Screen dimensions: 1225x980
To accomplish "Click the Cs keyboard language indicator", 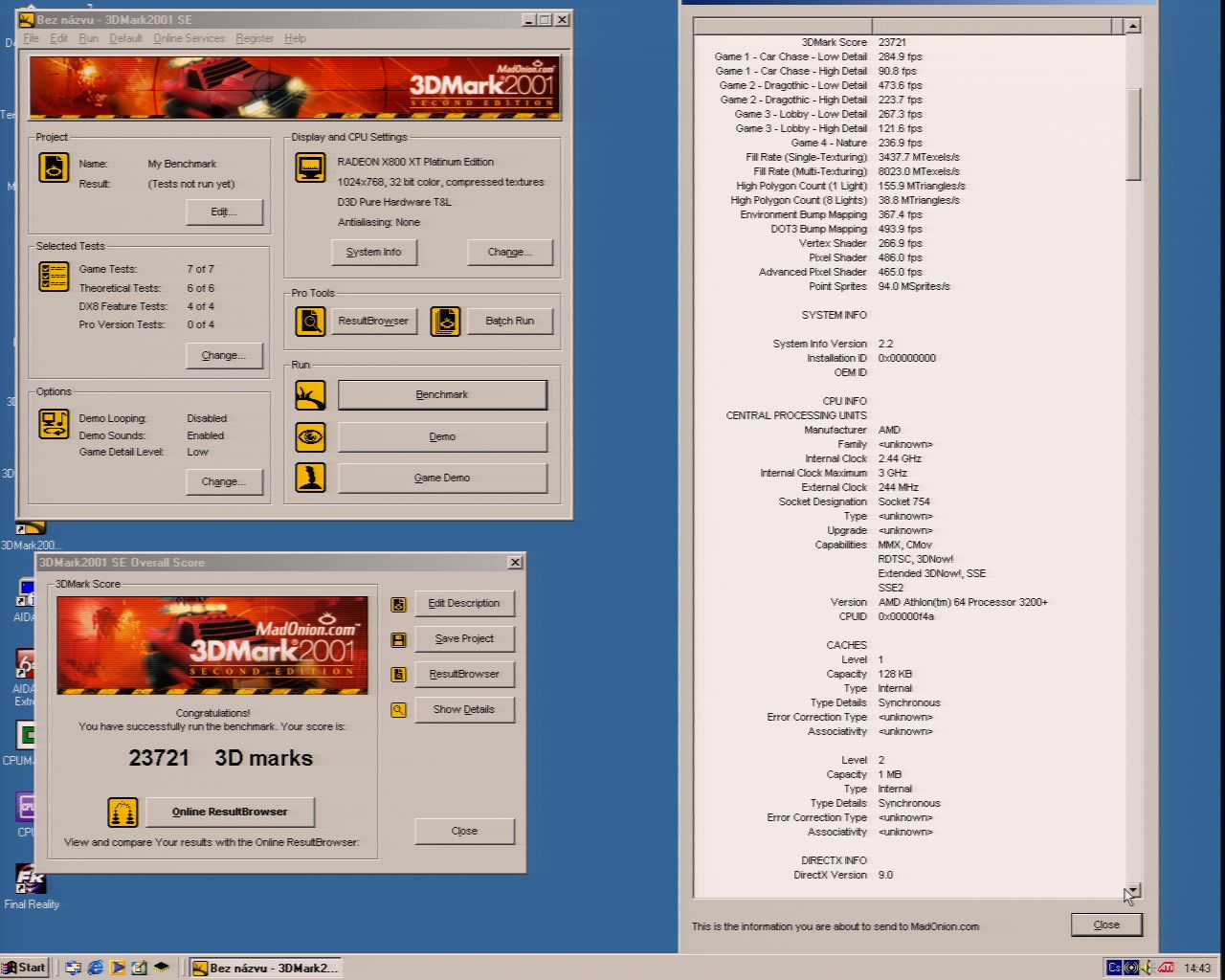I will point(1114,968).
